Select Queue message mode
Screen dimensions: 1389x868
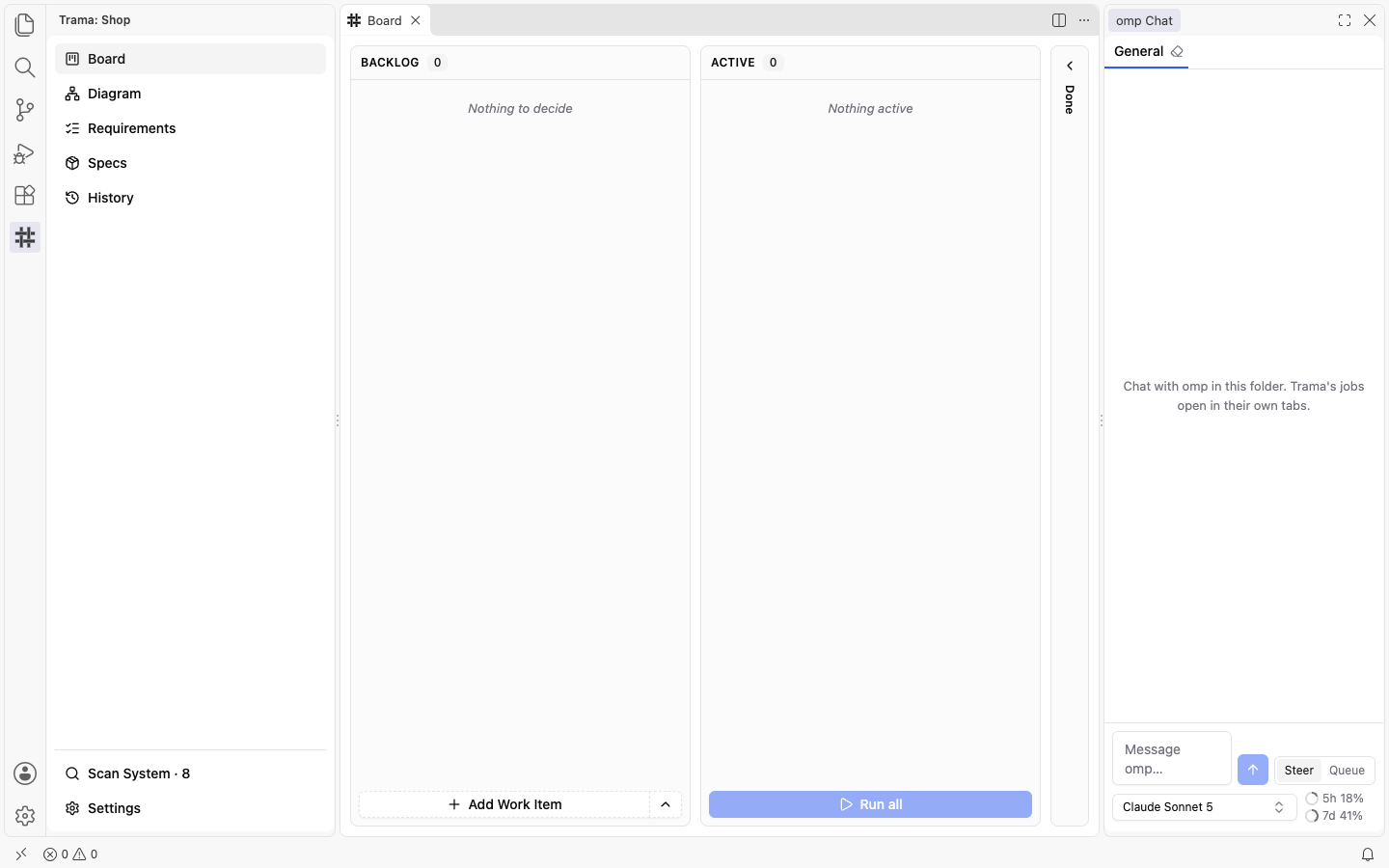pos(1347,771)
